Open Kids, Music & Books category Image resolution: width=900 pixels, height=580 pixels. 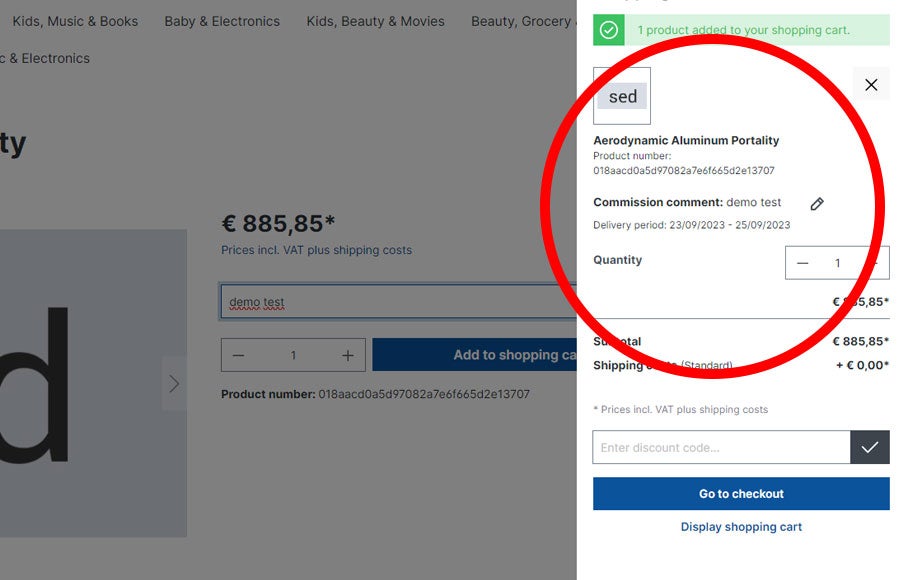point(75,21)
